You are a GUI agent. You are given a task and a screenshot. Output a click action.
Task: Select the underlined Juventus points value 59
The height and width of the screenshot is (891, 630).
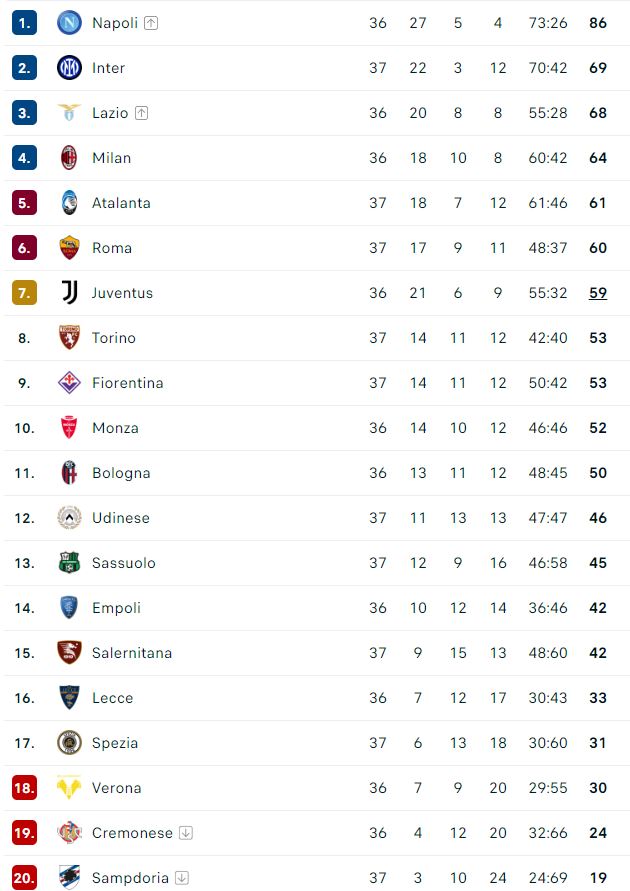click(598, 293)
